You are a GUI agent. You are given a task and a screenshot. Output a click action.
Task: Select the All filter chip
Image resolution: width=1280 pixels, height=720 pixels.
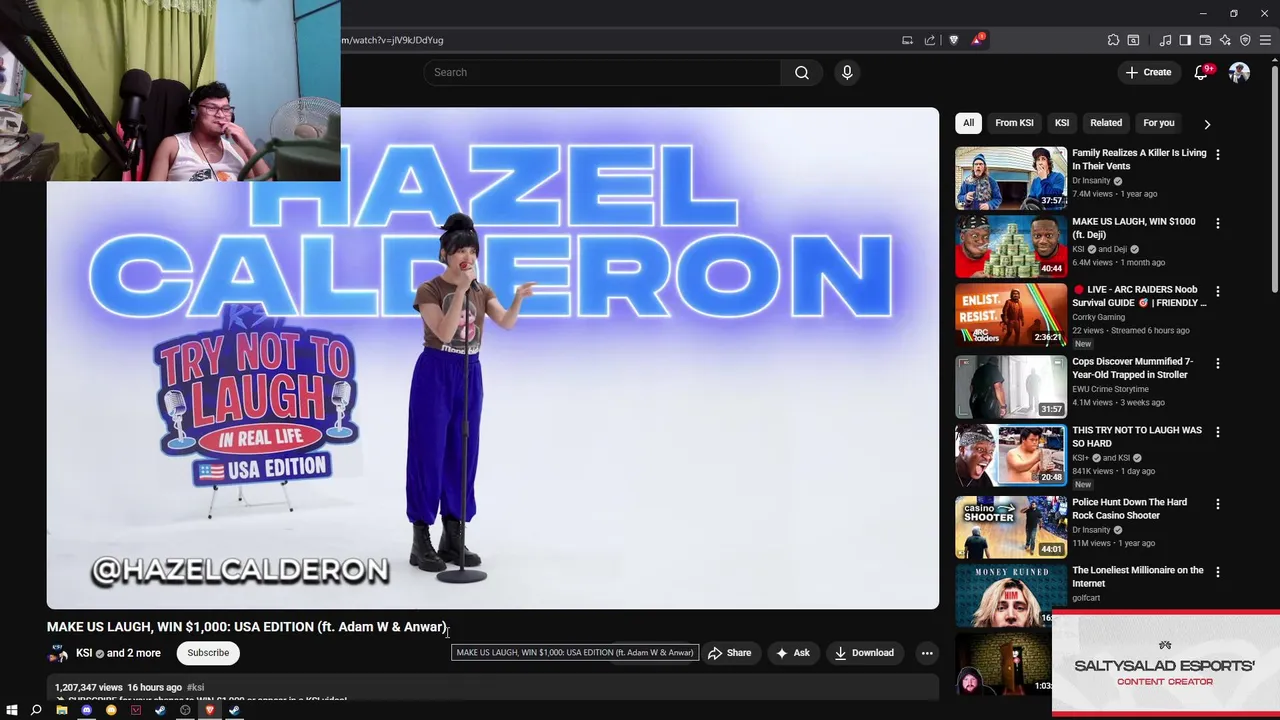[968, 123]
